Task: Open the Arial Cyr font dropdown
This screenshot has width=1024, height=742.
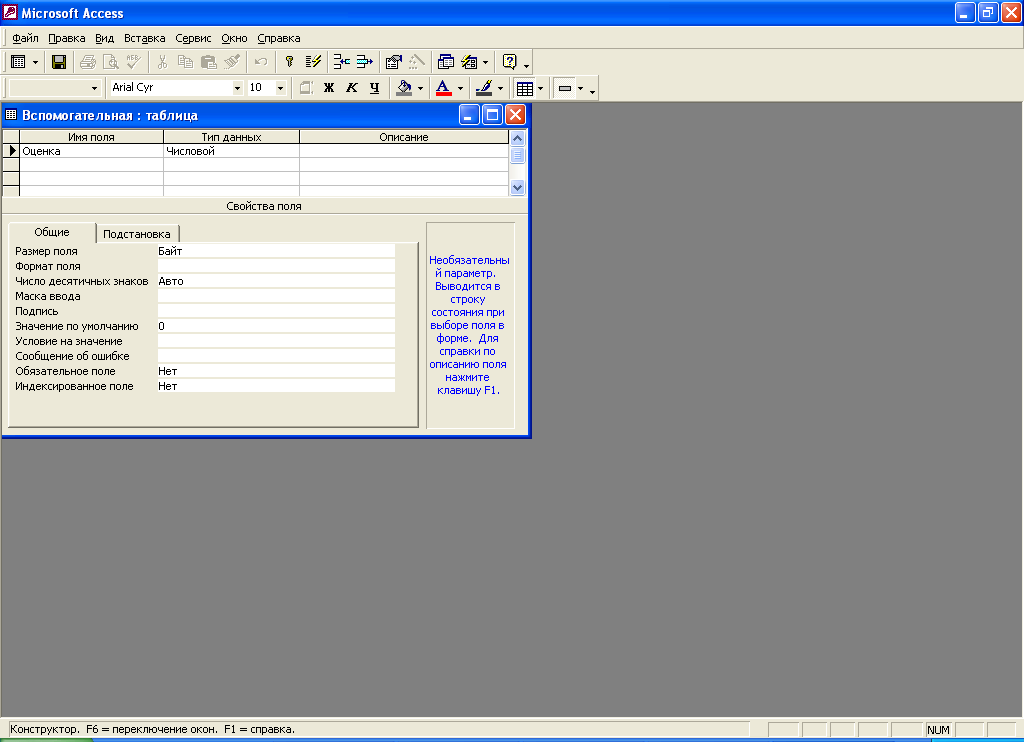Action: point(238,88)
